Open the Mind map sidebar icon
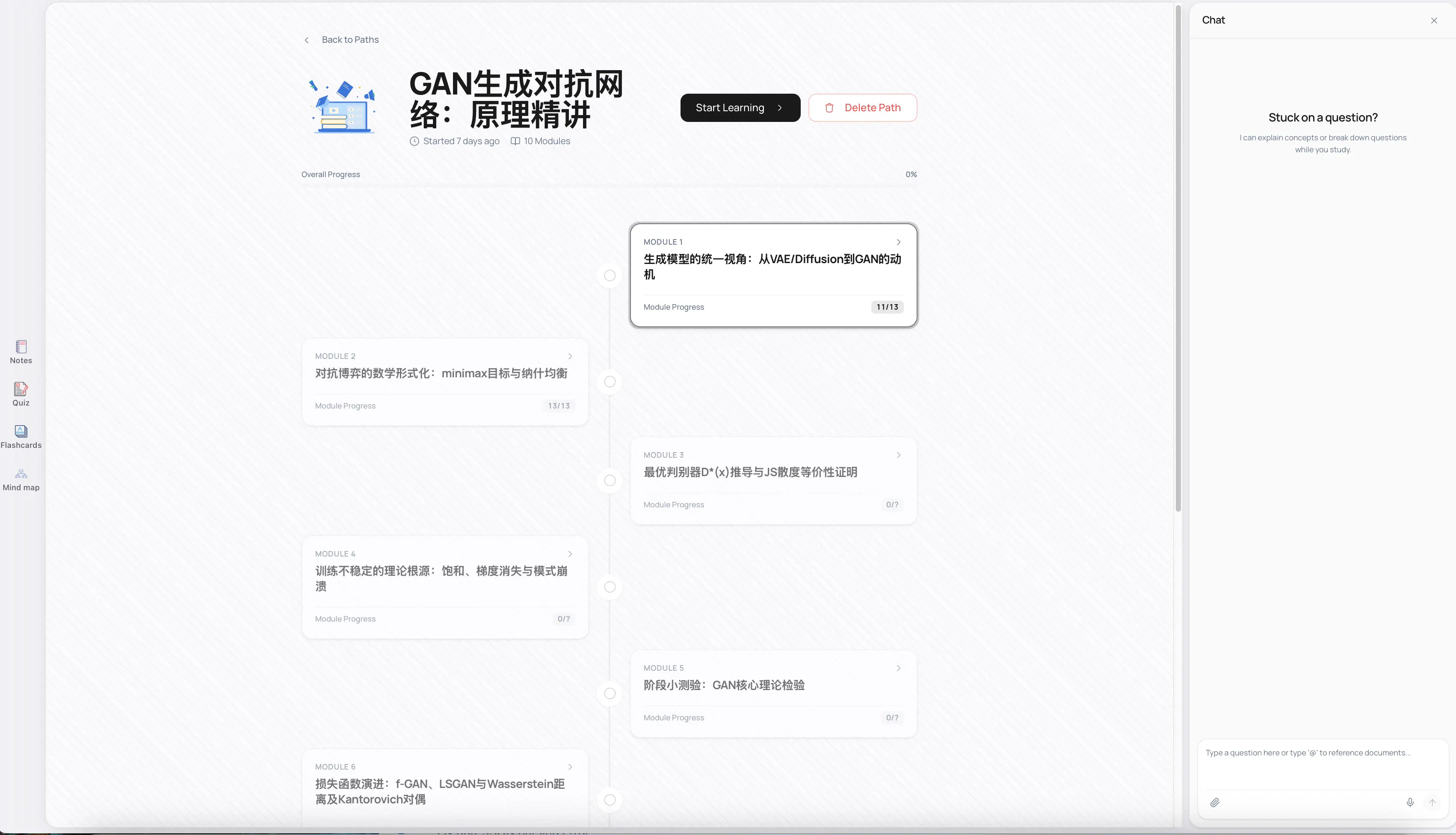The height and width of the screenshot is (835, 1456). pos(21,474)
